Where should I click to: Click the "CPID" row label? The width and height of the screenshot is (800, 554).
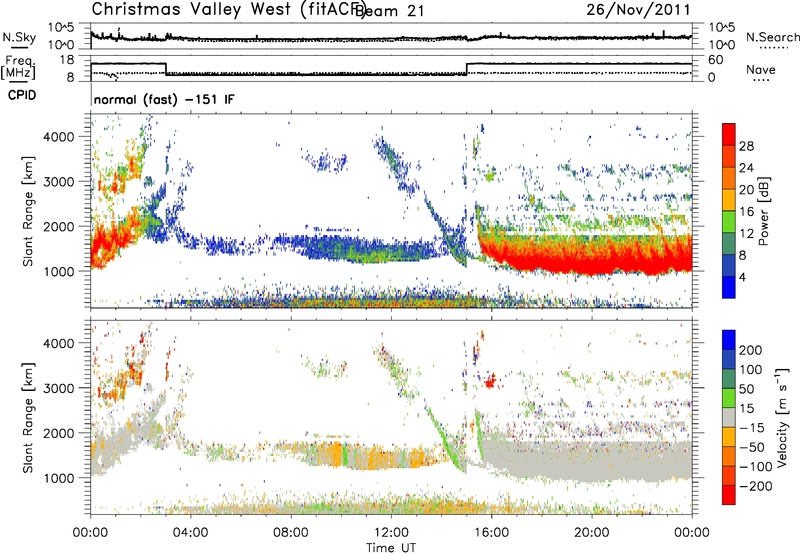(x=22, y=95)
